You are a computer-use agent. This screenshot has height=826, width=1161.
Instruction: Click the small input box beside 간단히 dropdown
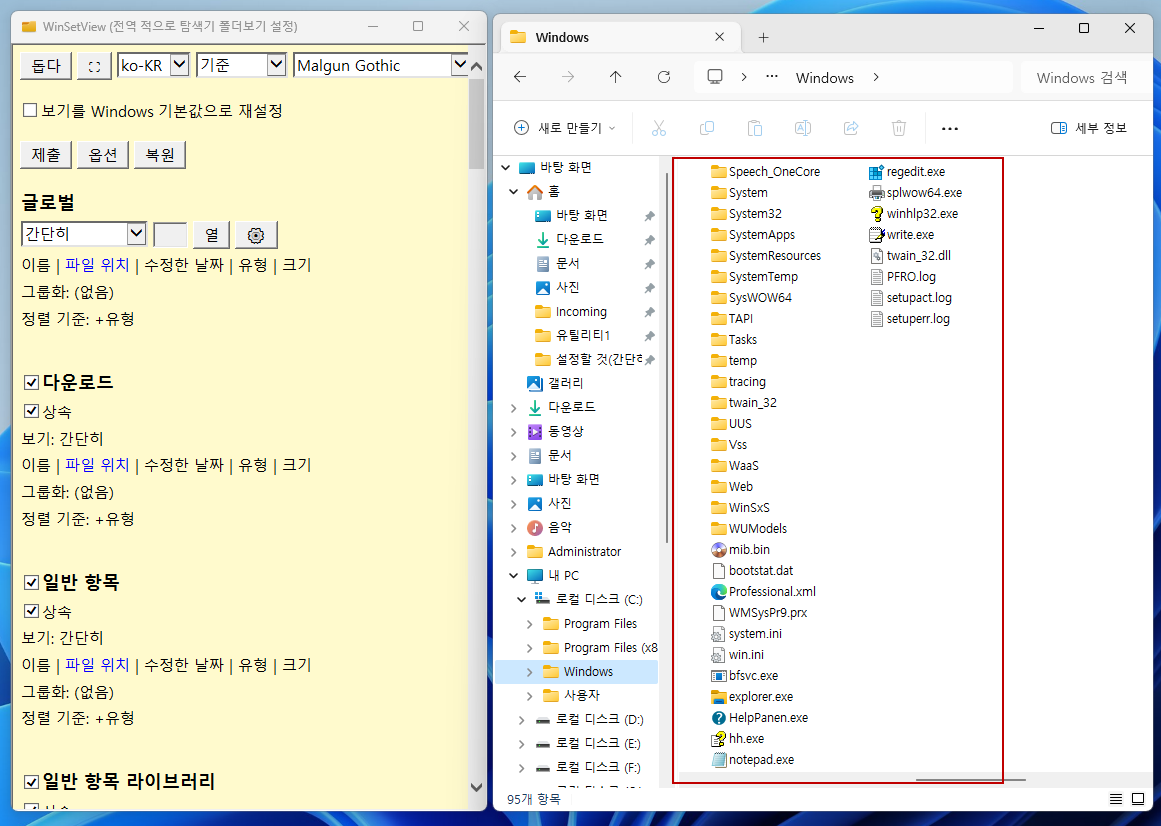click(x=170, y=235)
